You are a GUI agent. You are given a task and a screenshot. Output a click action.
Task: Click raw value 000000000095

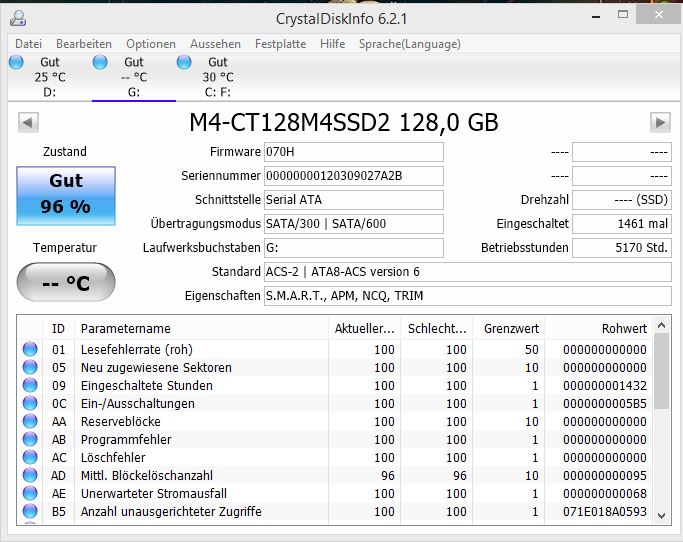point(605,476)
